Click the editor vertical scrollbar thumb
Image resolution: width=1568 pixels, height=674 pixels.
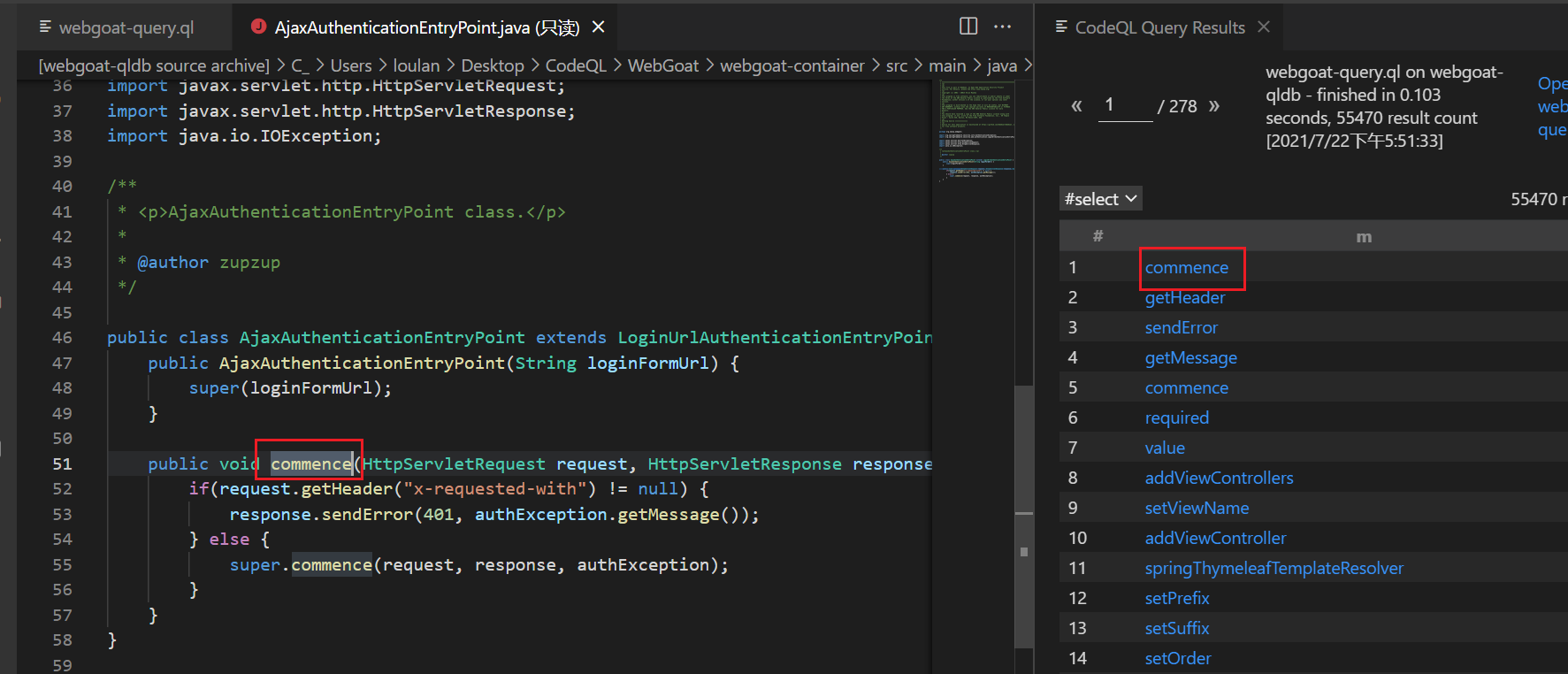(x=1024, y=517)
